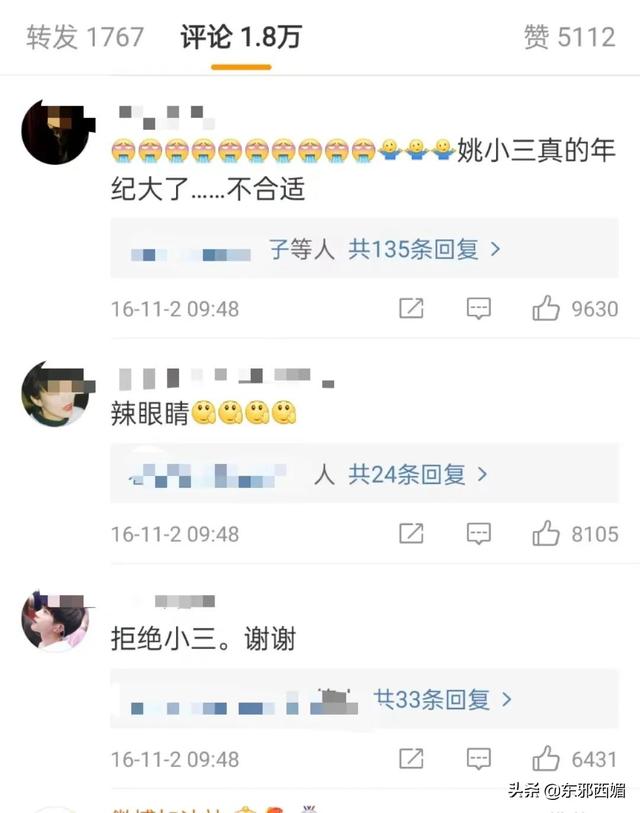Viewport: 640px width, 813px height.
Task: Switch to the 转发 1767 tab
Action: click(85, 37)
